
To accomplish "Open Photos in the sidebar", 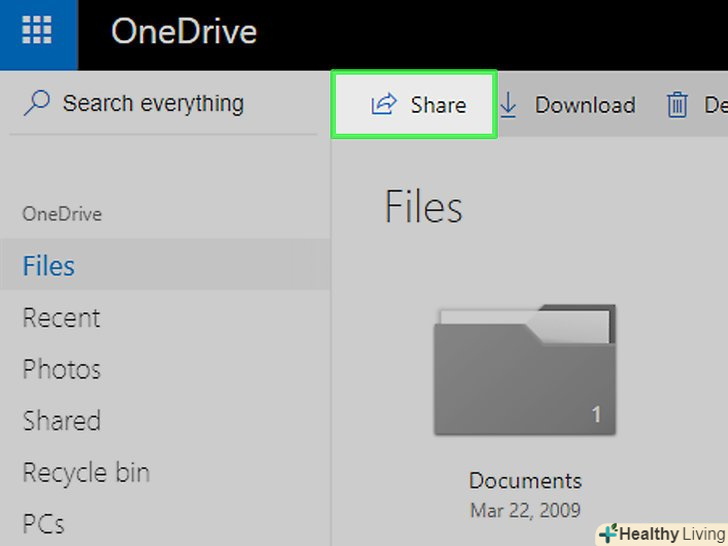I will (62, 370).
